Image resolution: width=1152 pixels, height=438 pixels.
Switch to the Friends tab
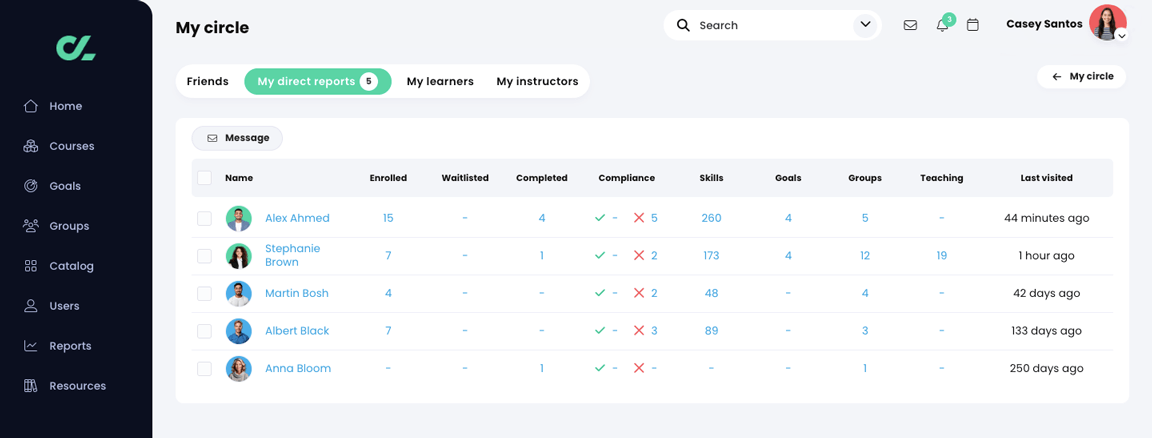pyautogui.click(x=208, y=82)
